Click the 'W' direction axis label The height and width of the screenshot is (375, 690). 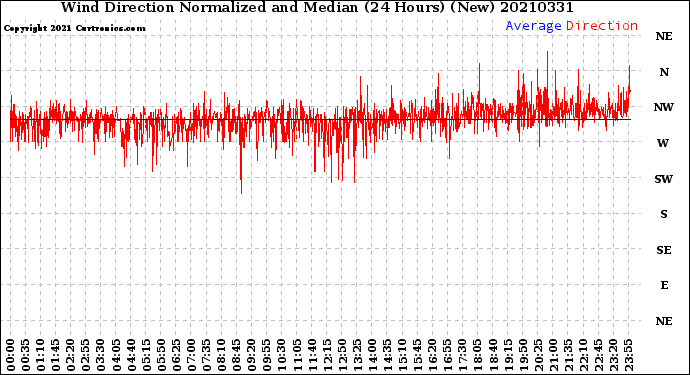coord(663,143)
